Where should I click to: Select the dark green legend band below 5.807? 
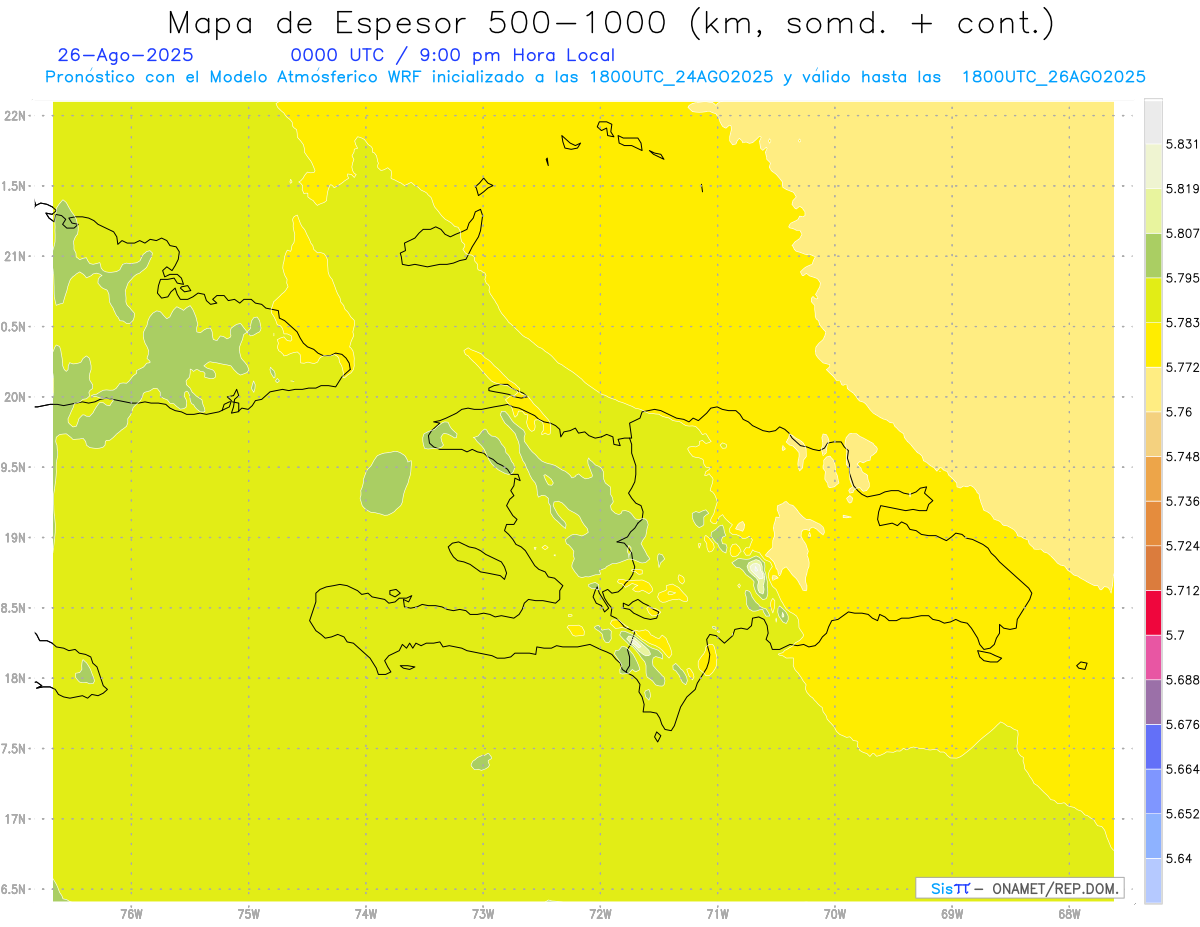click(x=1153, y=255)
